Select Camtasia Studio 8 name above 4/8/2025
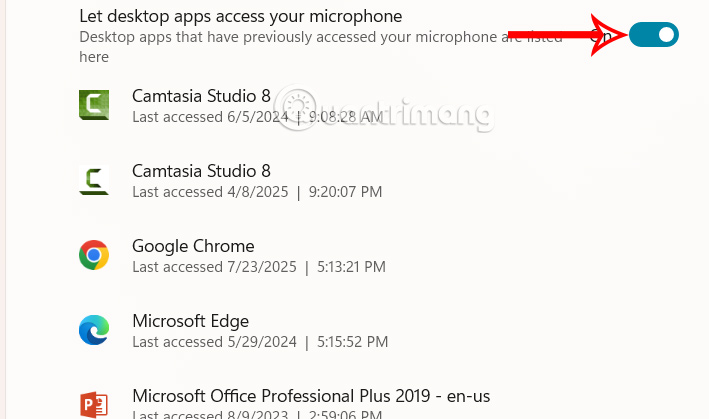Screen dimensions: 709x419 pos(201,172)
